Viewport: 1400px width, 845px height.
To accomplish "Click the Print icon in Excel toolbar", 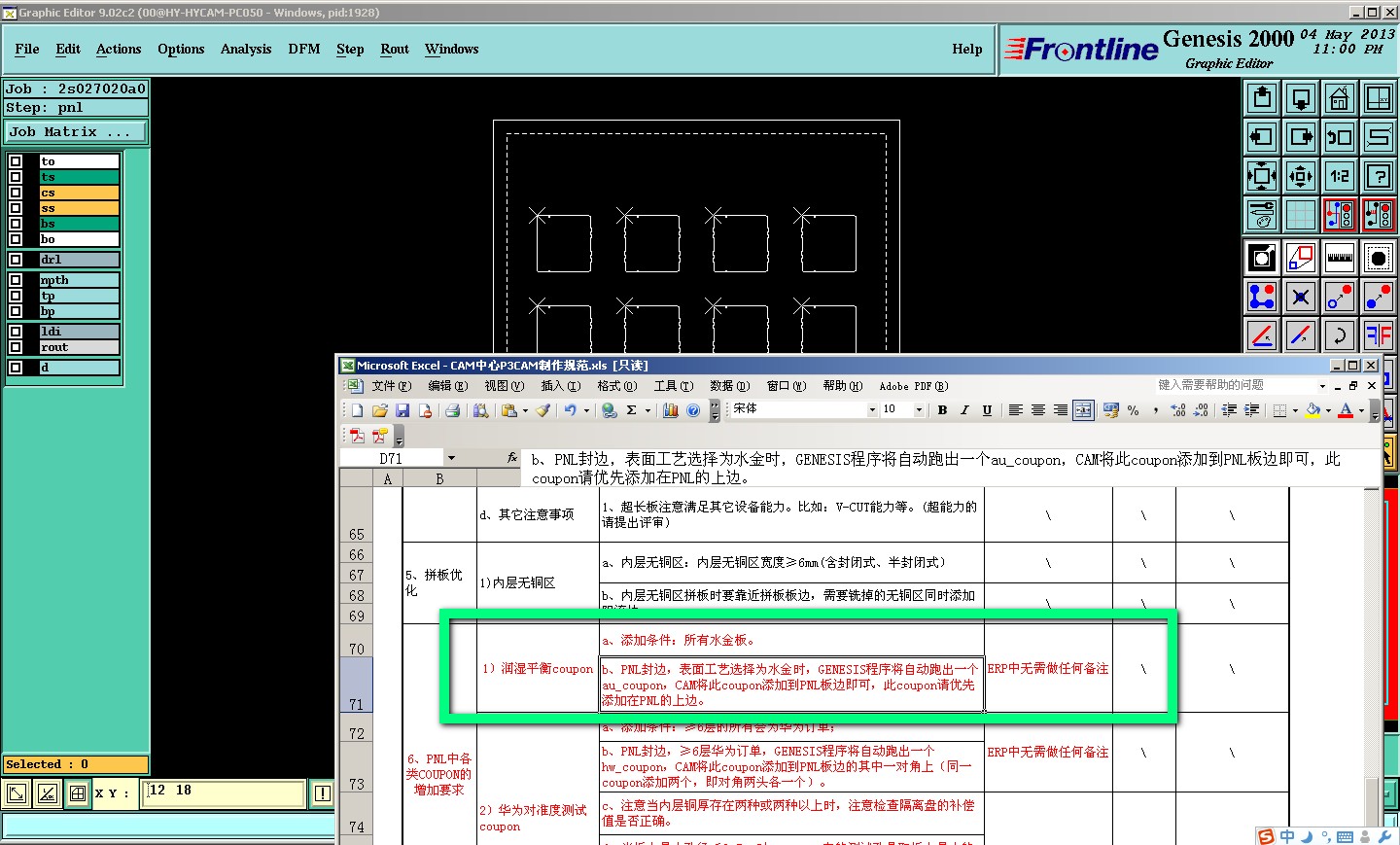I will coord(452,410).
